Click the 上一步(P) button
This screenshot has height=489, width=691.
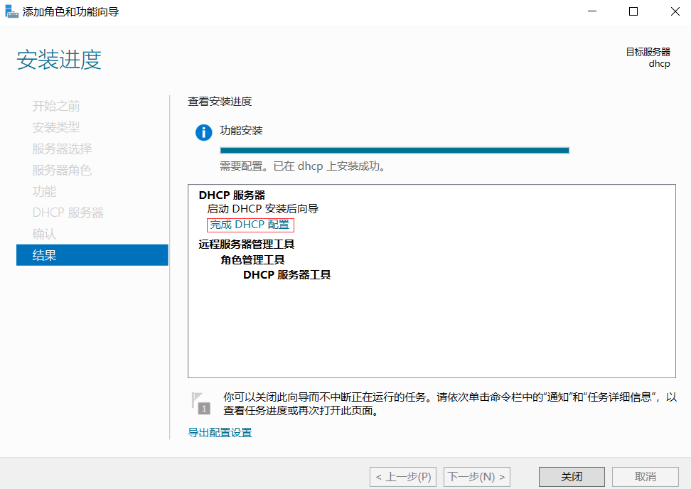(403, 477)
